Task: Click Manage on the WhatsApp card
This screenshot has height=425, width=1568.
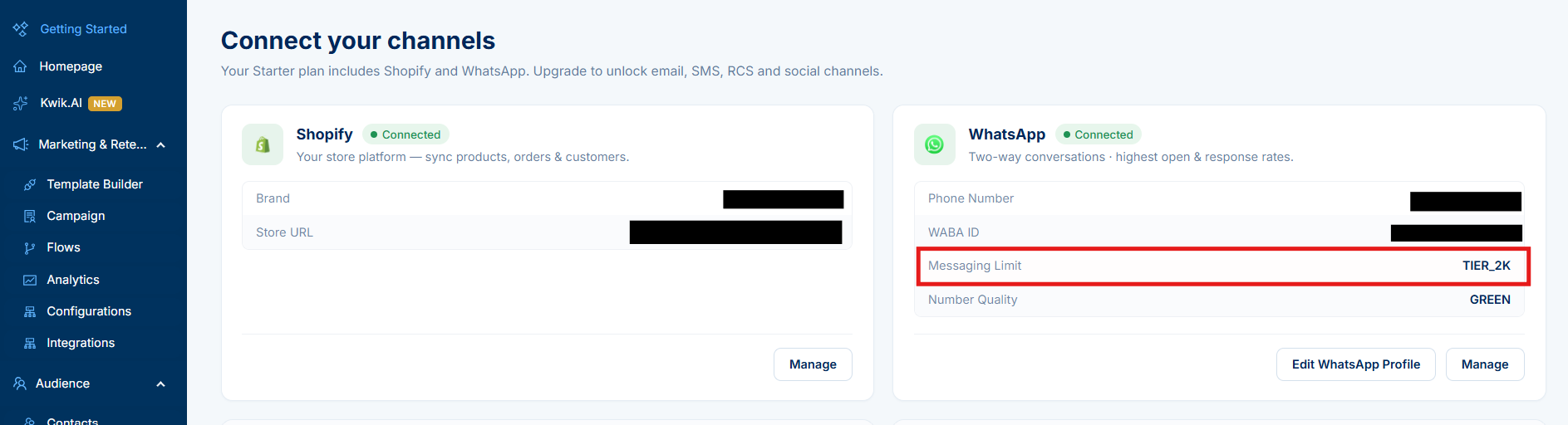Action: [x=1485, y=364]
